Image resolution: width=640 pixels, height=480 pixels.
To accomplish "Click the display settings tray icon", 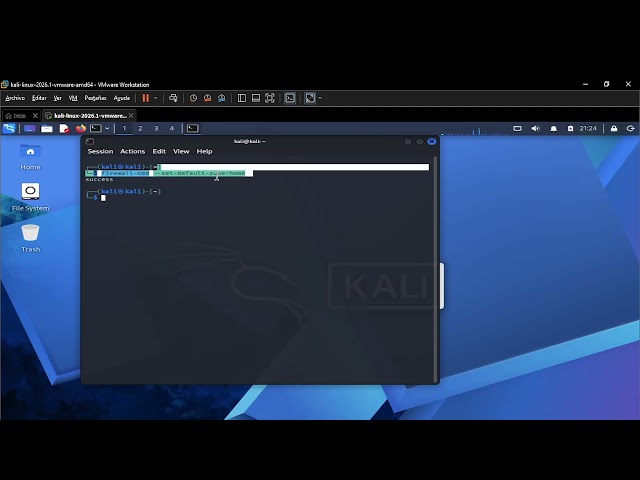I will [517, 129].
